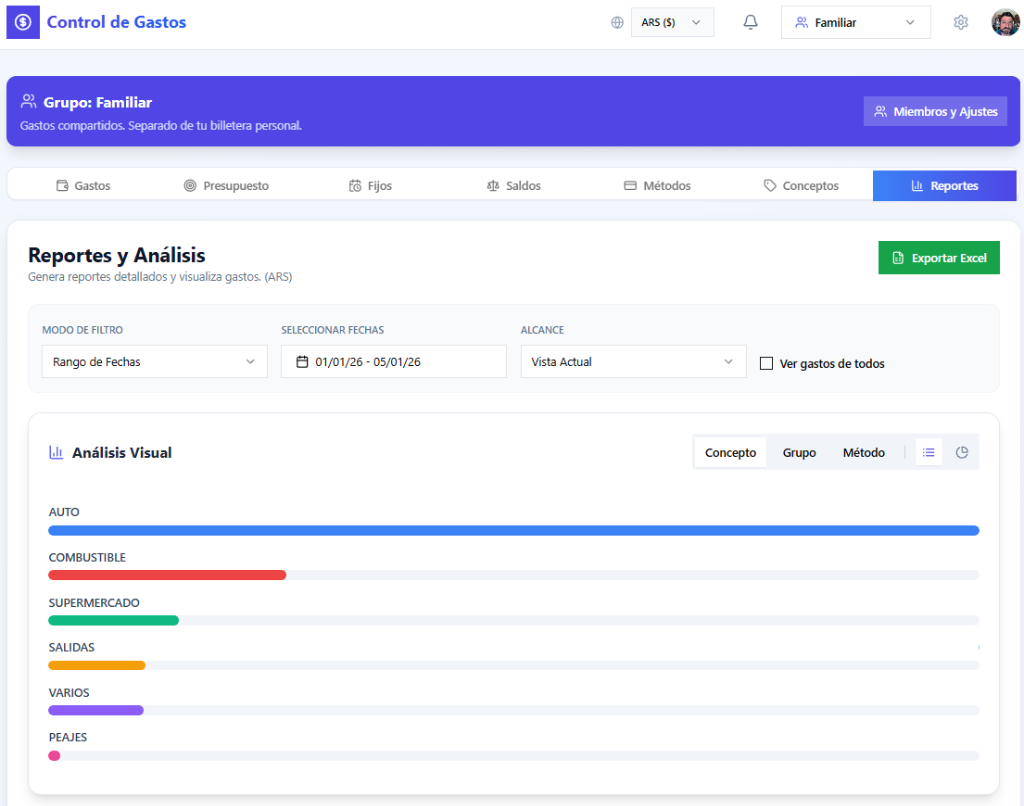
Task: Click the blue AUTO progress bar
Action: click(513, 530)
